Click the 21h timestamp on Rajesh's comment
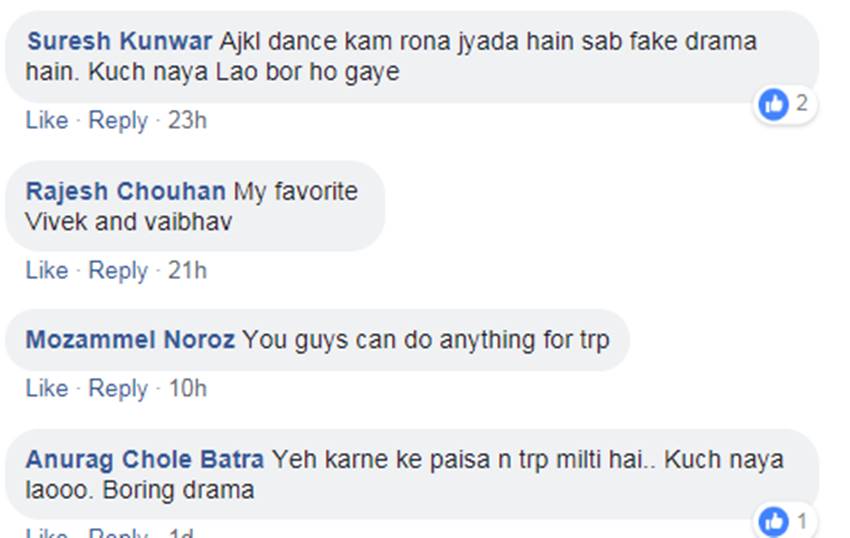 tap(187, 270)
